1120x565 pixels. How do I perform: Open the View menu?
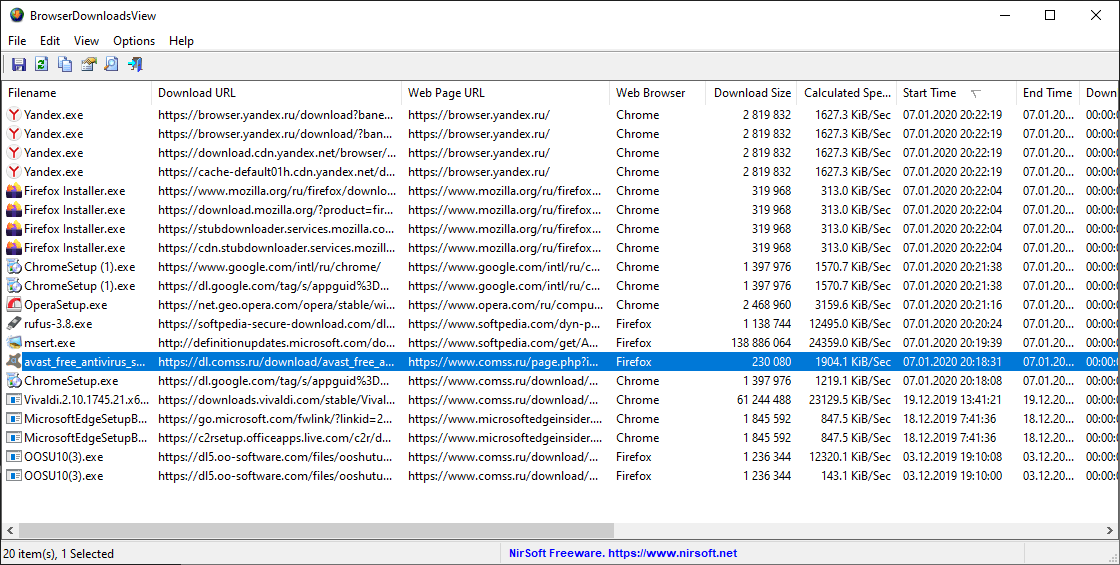[86, 41]
